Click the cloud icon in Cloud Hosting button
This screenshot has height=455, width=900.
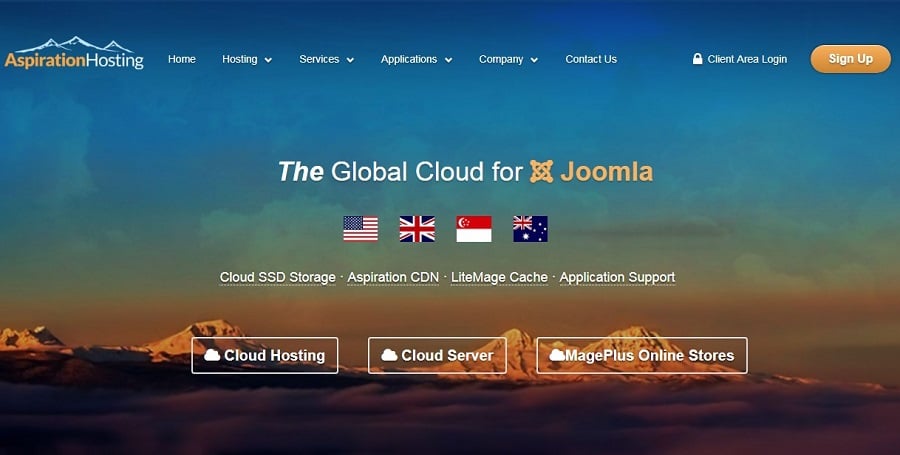click(212, 355)
